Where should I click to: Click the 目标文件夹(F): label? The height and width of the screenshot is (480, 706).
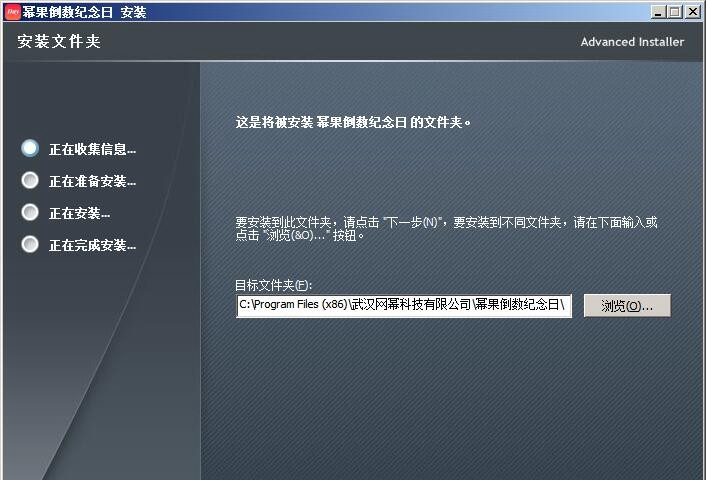[x=273, y=285]
